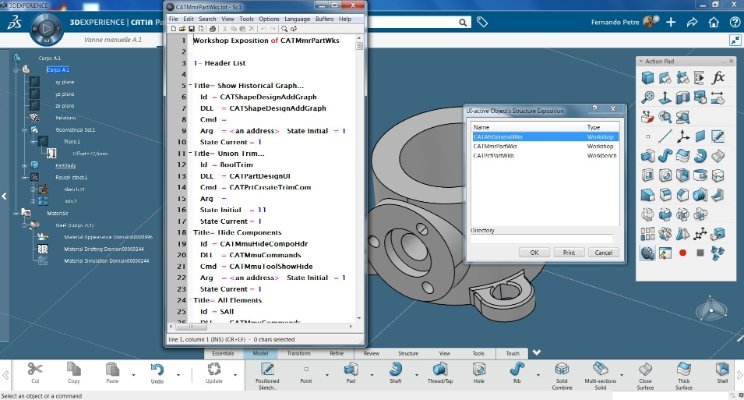Click the Cut scissors icon

35,369
